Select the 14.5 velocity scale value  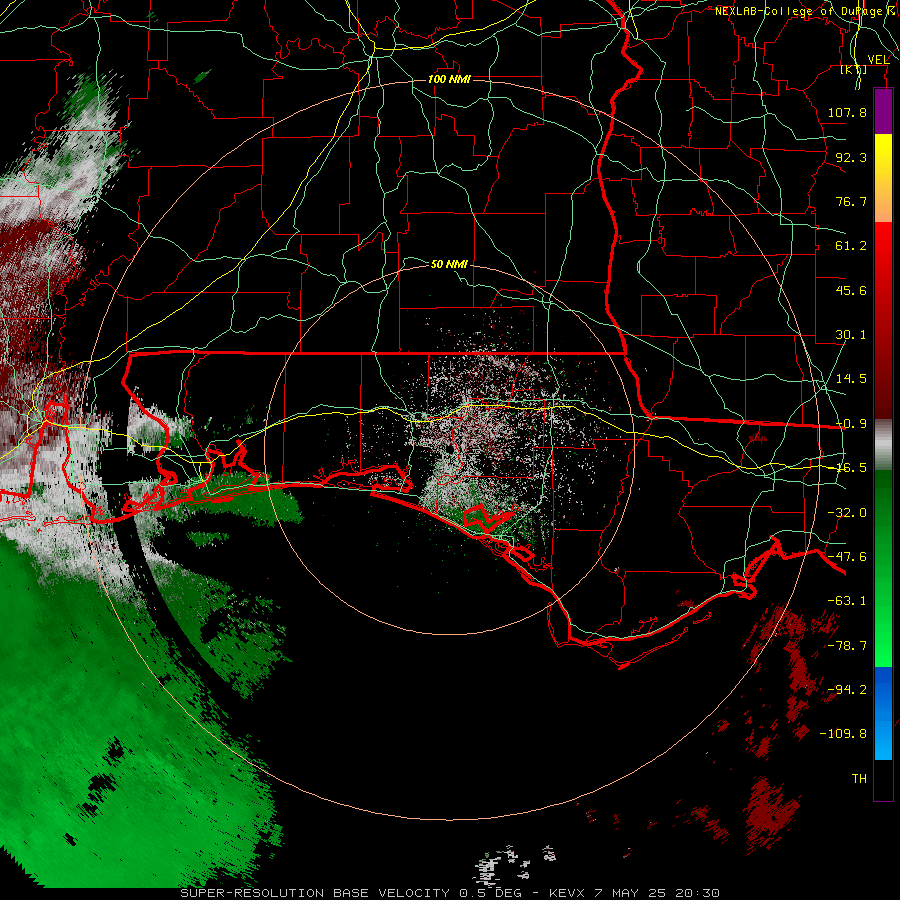click(x=851, y=379)
